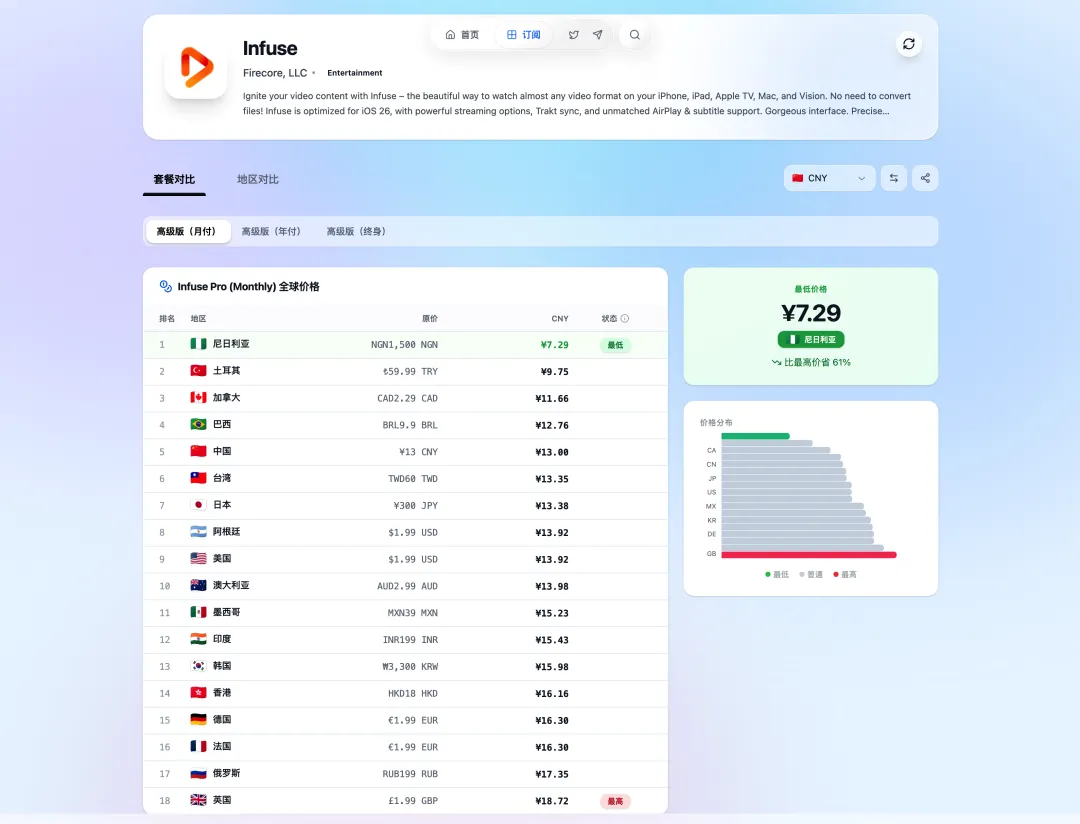Click the Infuse Pro (Monthly) 全球价格 heading
This screenshot has width=1080, height=824.
(x=249, y=287)
